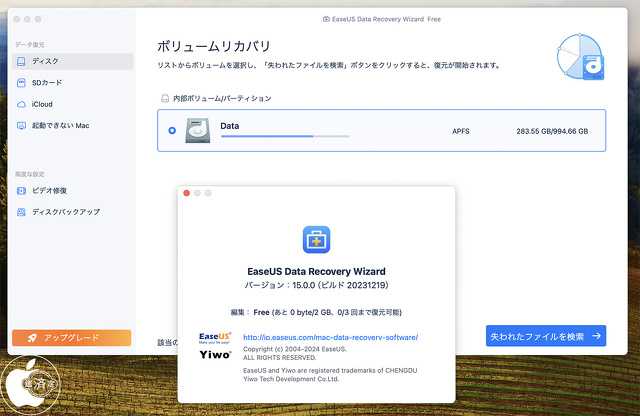Click the SD card icon in sidebar
640x416 pixels.
pos(21,83)
